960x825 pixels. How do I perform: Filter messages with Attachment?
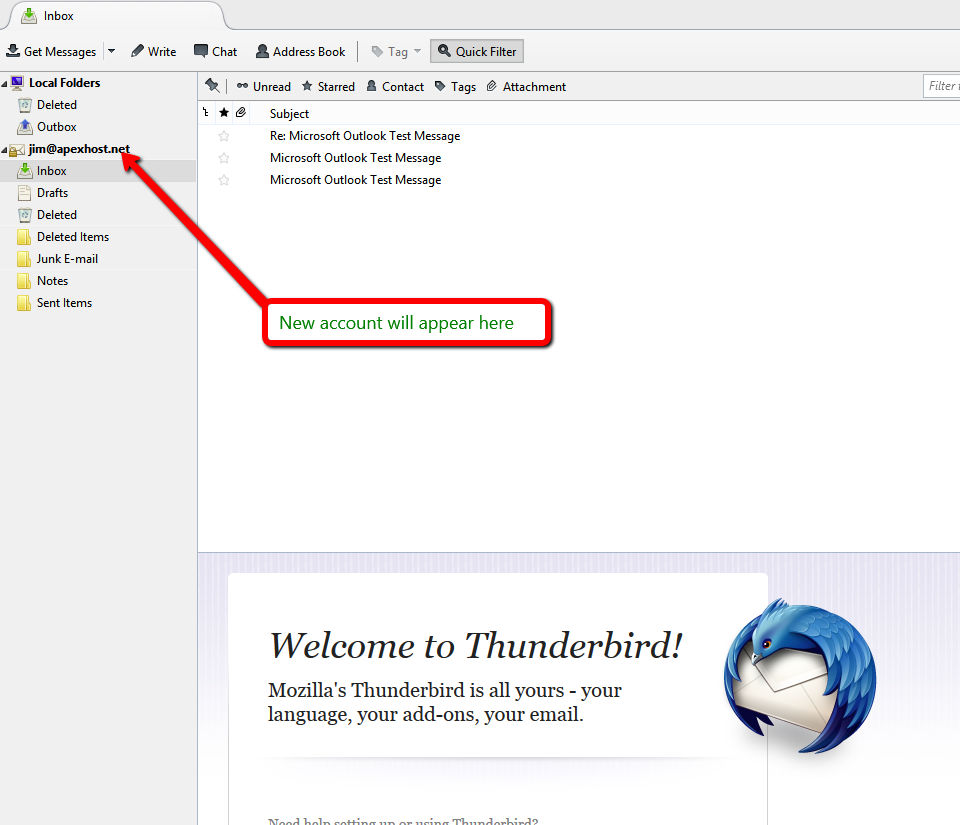[526, 87]
